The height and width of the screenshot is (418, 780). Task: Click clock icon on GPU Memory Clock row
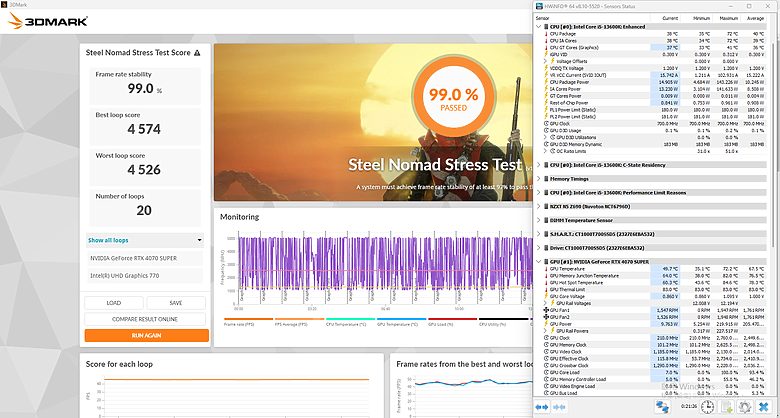(x=547, y=344)
